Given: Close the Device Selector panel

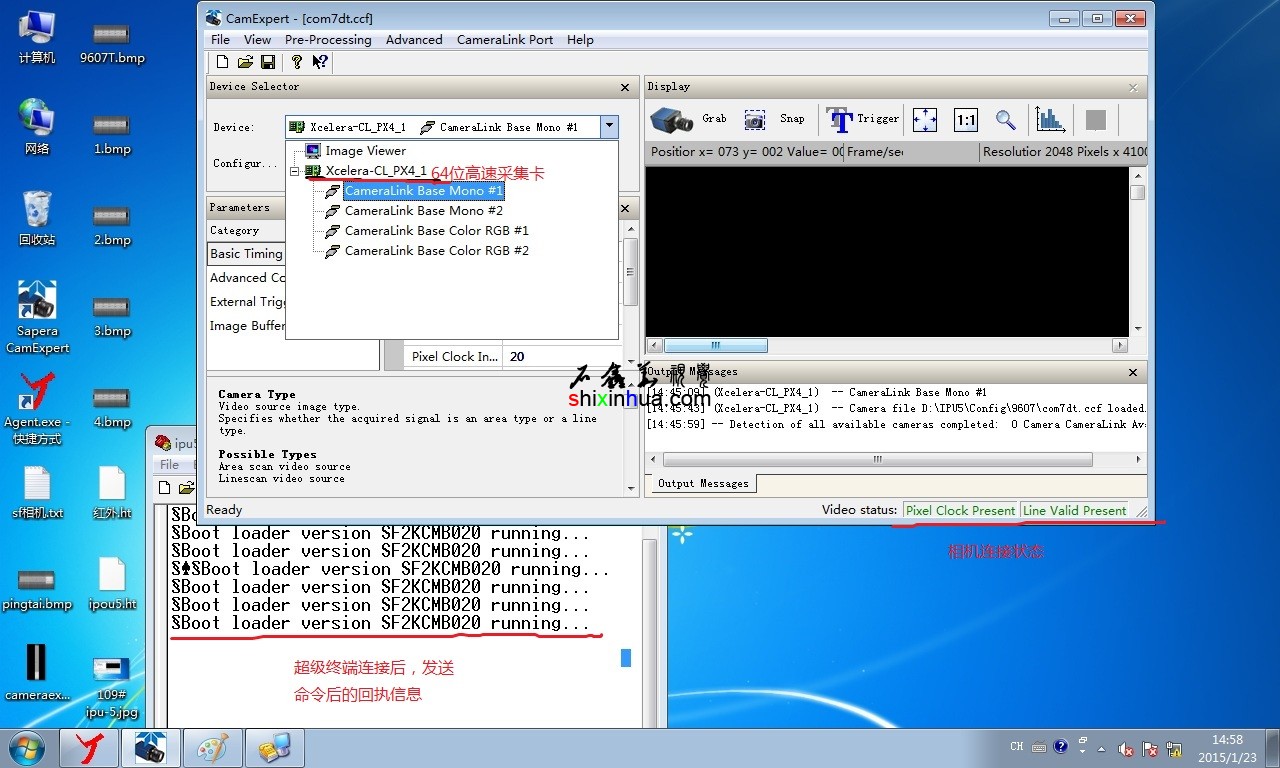Looking at the screenshot, I should click(x=625, y=88).
